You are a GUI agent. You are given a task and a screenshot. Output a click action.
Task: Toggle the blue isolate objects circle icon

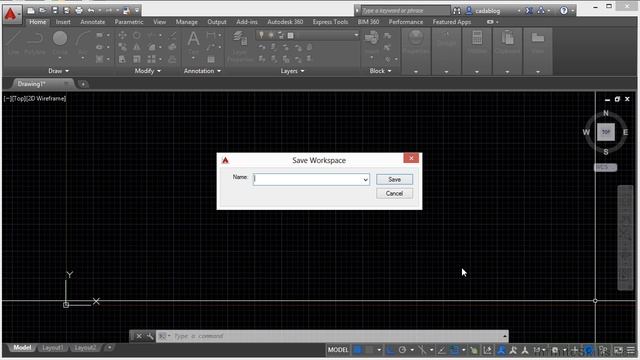coord(588,350)
